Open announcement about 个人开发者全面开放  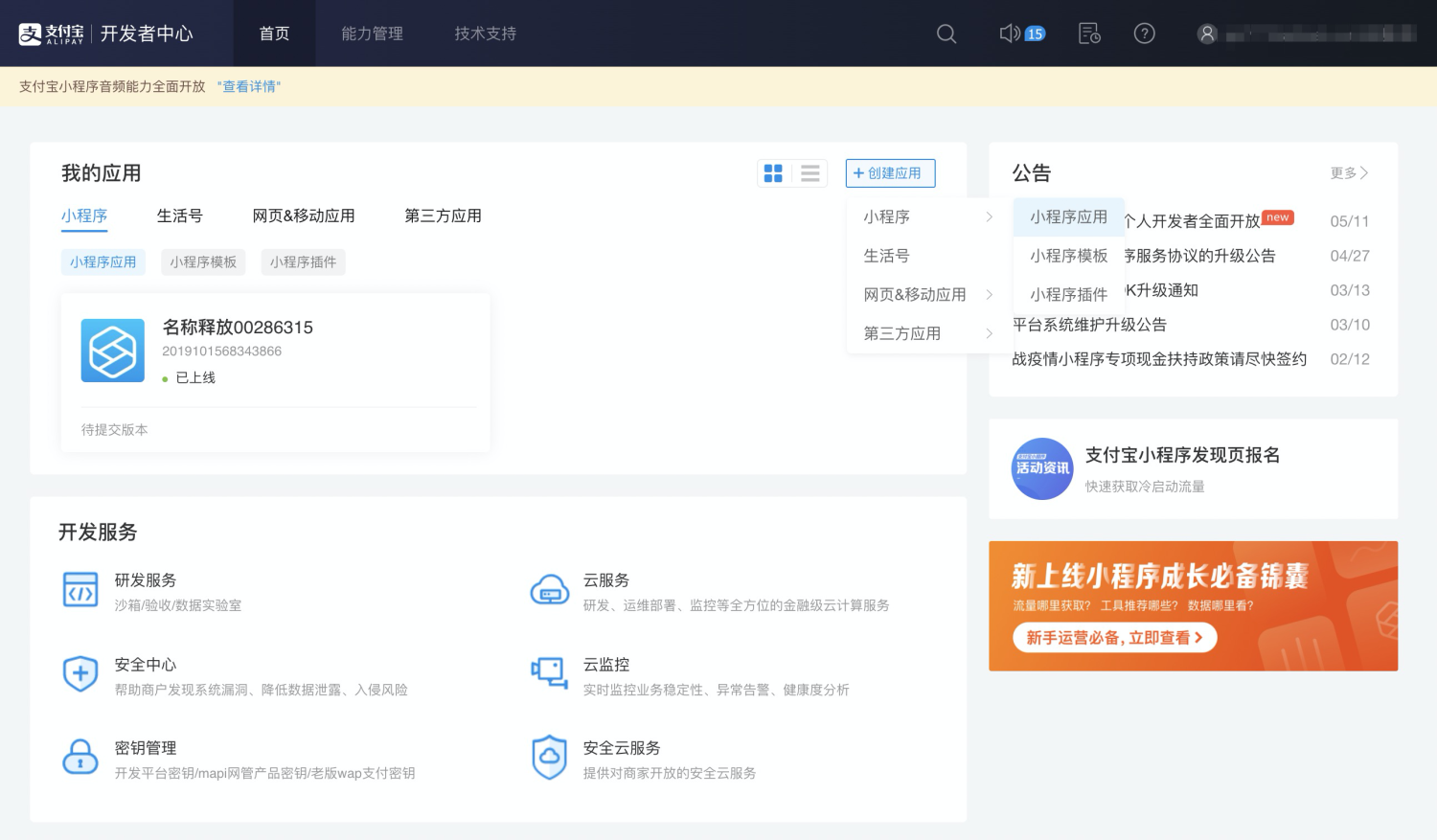coord(1193,221)
